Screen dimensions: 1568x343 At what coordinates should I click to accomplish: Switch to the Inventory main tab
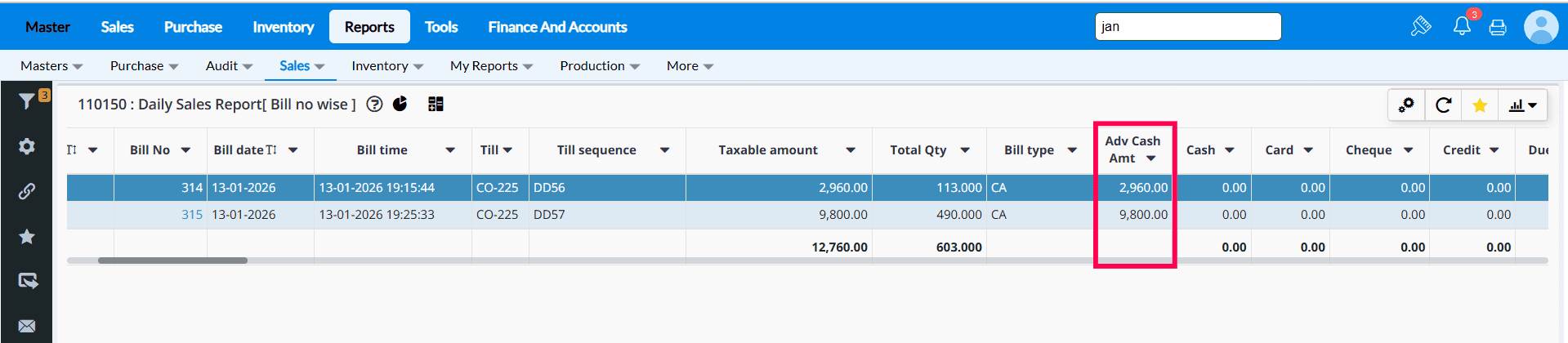(x=283, y=27)
